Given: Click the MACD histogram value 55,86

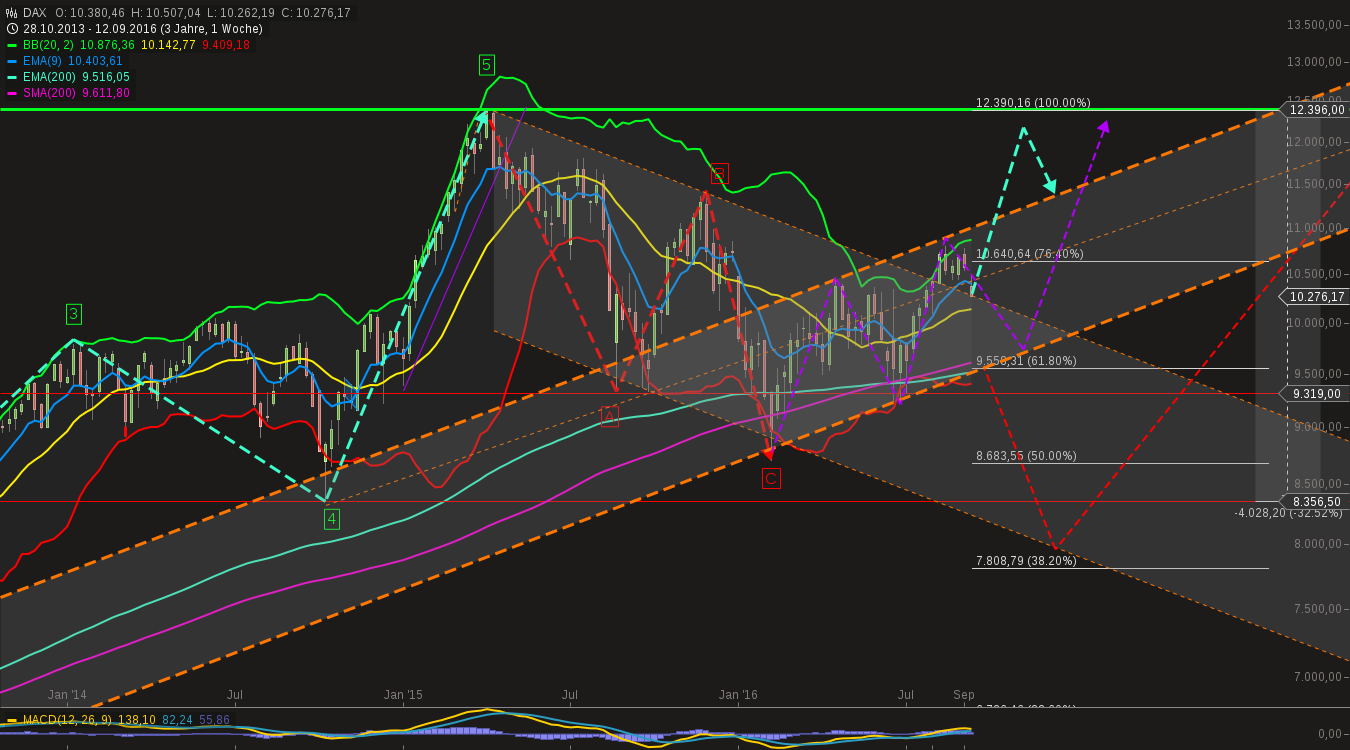Looking at the screenshot, I should [x=214, y=720].
